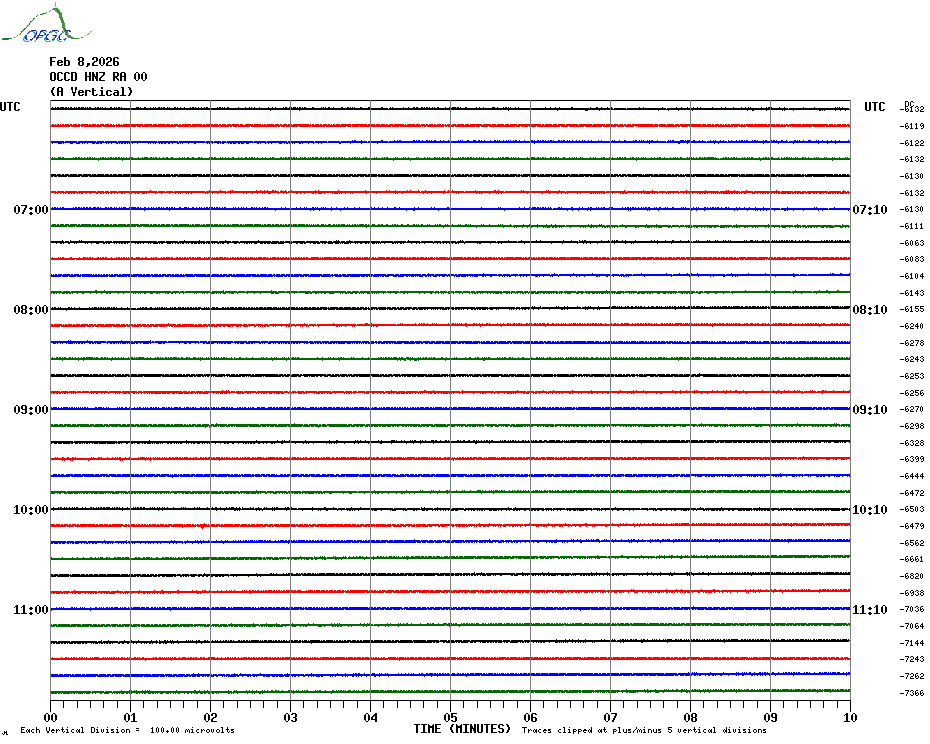Select the OCCD HNZ RA 00 station label
Viewport: 930px width, 744px height.
(98, 77)
